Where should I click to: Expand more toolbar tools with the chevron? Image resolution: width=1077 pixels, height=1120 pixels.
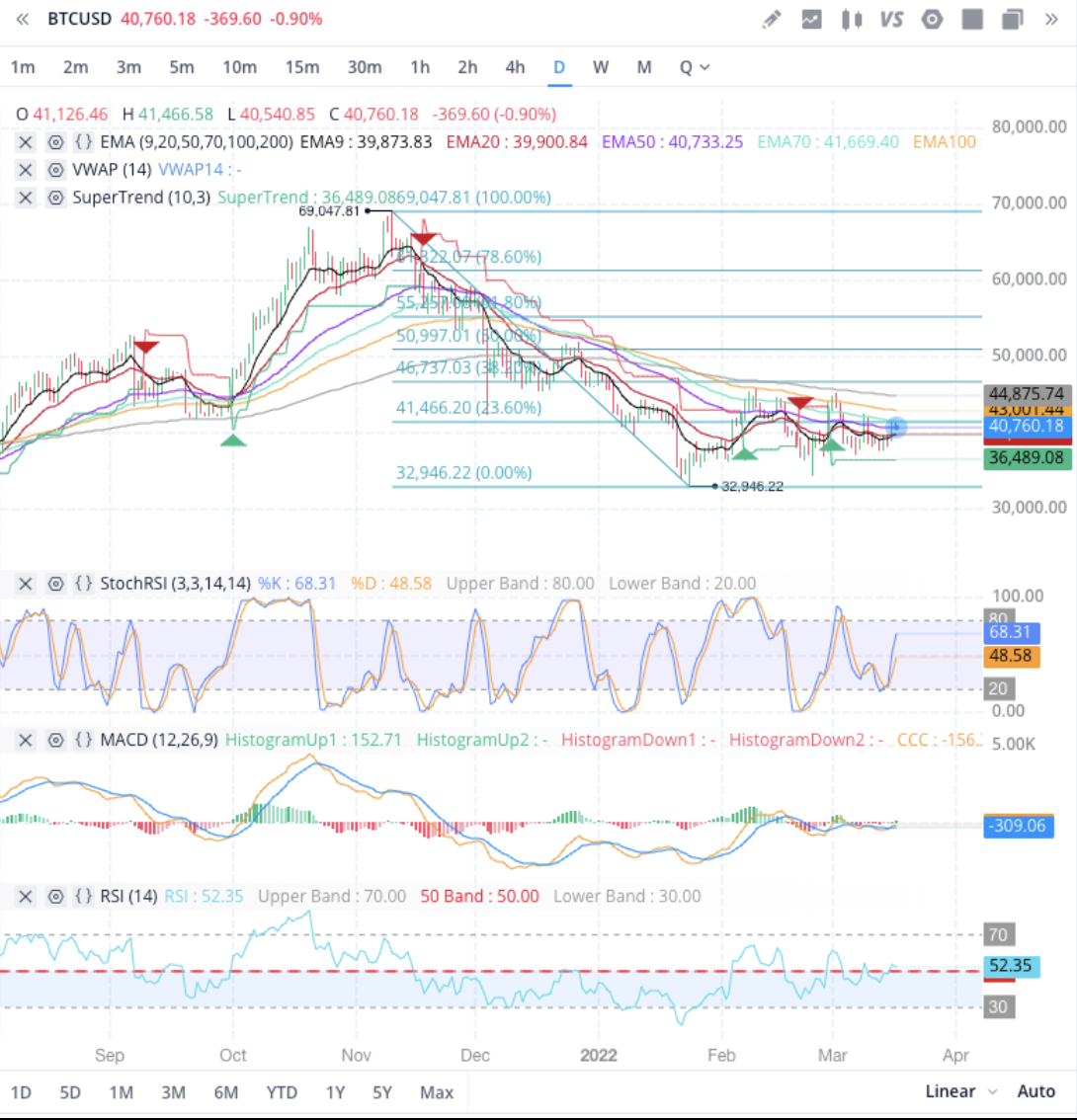1049,20
